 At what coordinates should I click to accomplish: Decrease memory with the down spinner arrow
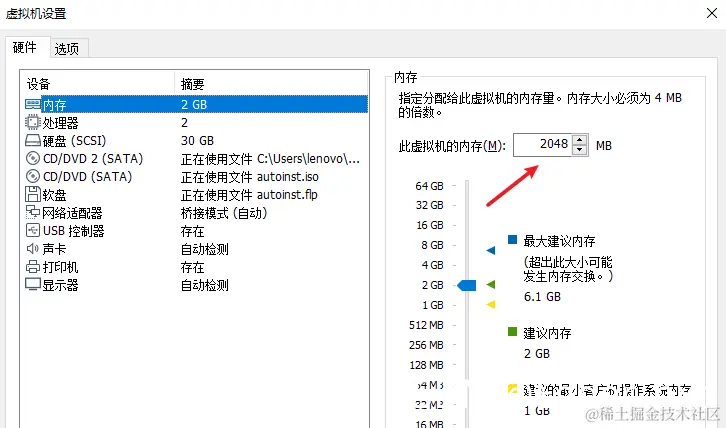pyautogui.click(x=580, y=150)
